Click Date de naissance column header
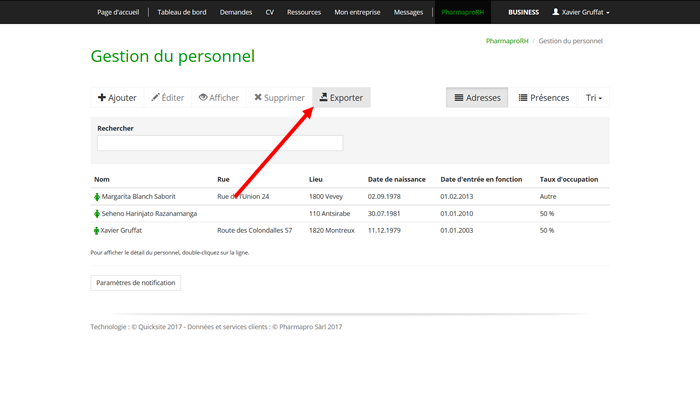700x394 pixels. point(396,179)
